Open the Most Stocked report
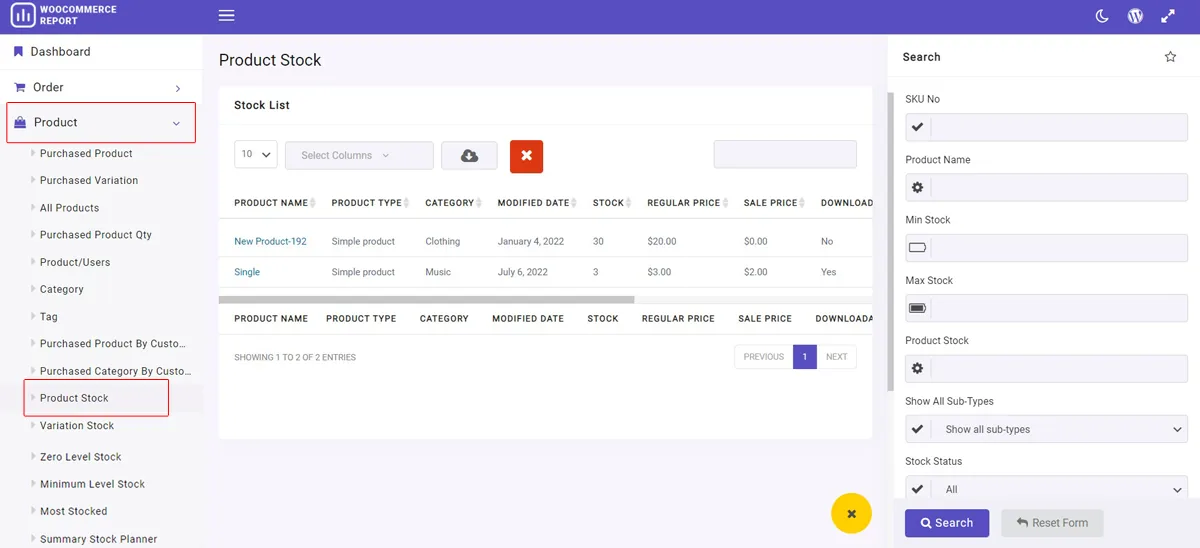Screen dimensions: 1200x548 point(73,511)
